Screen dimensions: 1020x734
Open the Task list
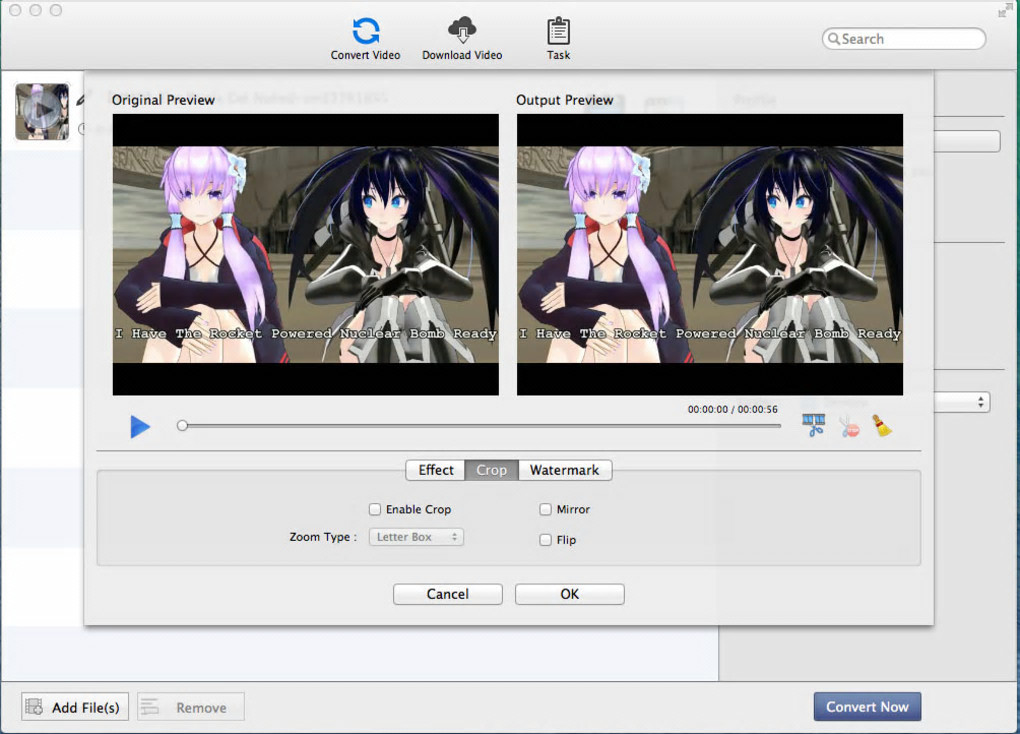pos(558,38)
